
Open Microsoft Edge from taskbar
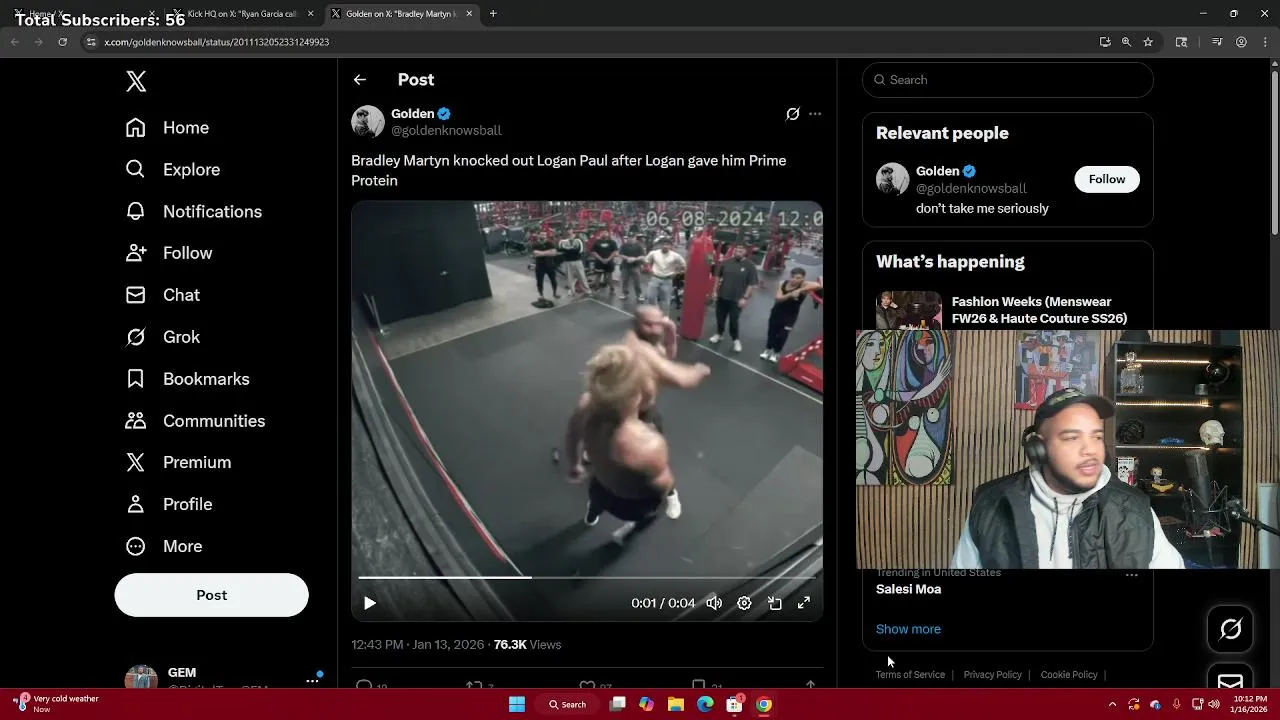point(705,705)
